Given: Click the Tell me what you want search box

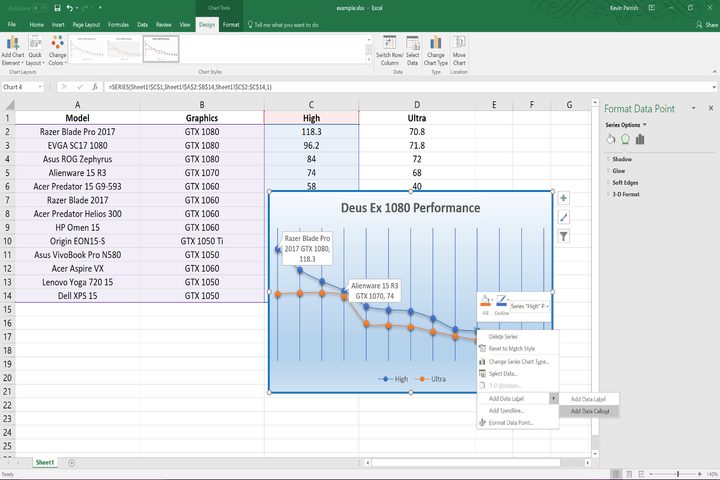Looking at the screenshot, I should click(283, 25).
